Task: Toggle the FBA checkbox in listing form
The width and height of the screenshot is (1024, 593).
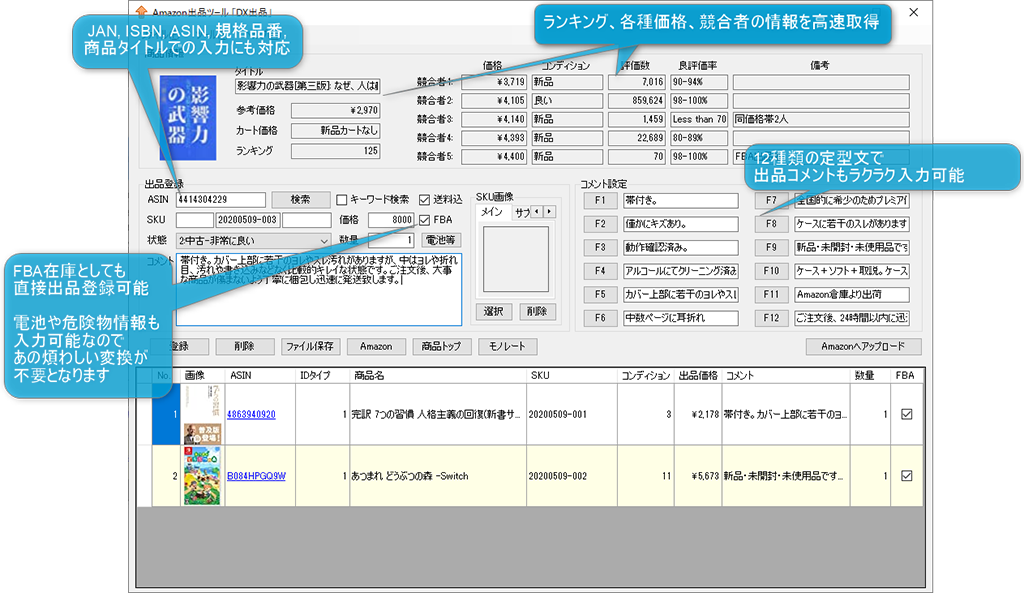Action: click(x=425, y=220)
